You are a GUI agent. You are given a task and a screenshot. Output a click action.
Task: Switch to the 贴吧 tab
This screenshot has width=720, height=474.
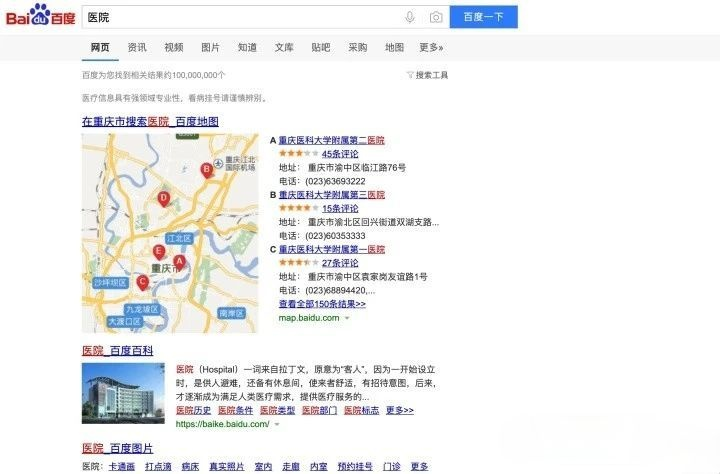click(x=321, y=47)
